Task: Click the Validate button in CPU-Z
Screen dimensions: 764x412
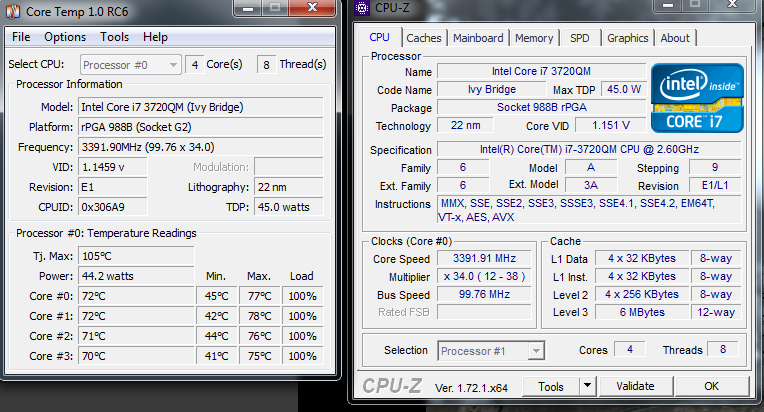Action: click(635, 386)
